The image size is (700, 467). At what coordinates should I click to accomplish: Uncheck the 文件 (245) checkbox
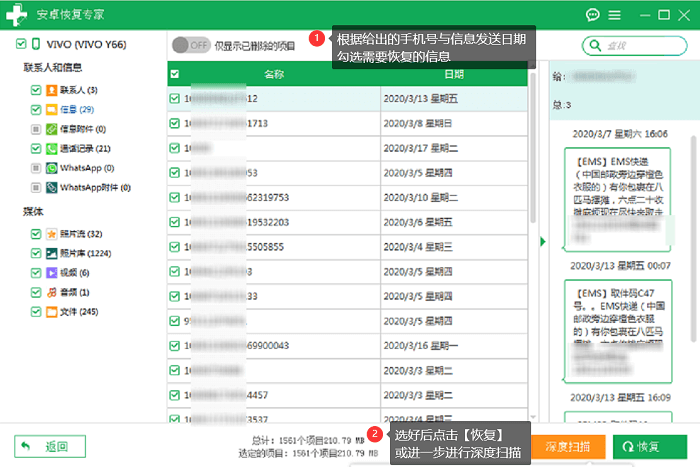pyautogui.click(x=36, y=312)
